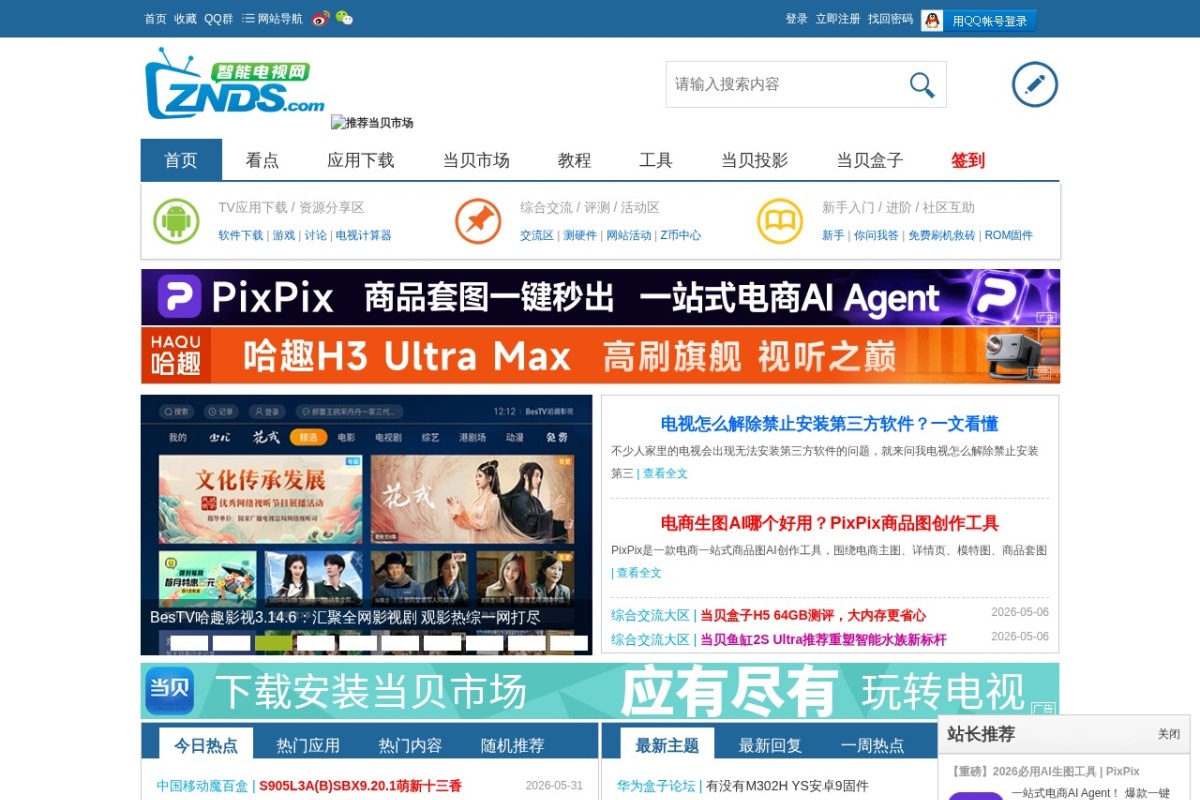Click the PixPix banner advertisement

(x=600, y=297)
